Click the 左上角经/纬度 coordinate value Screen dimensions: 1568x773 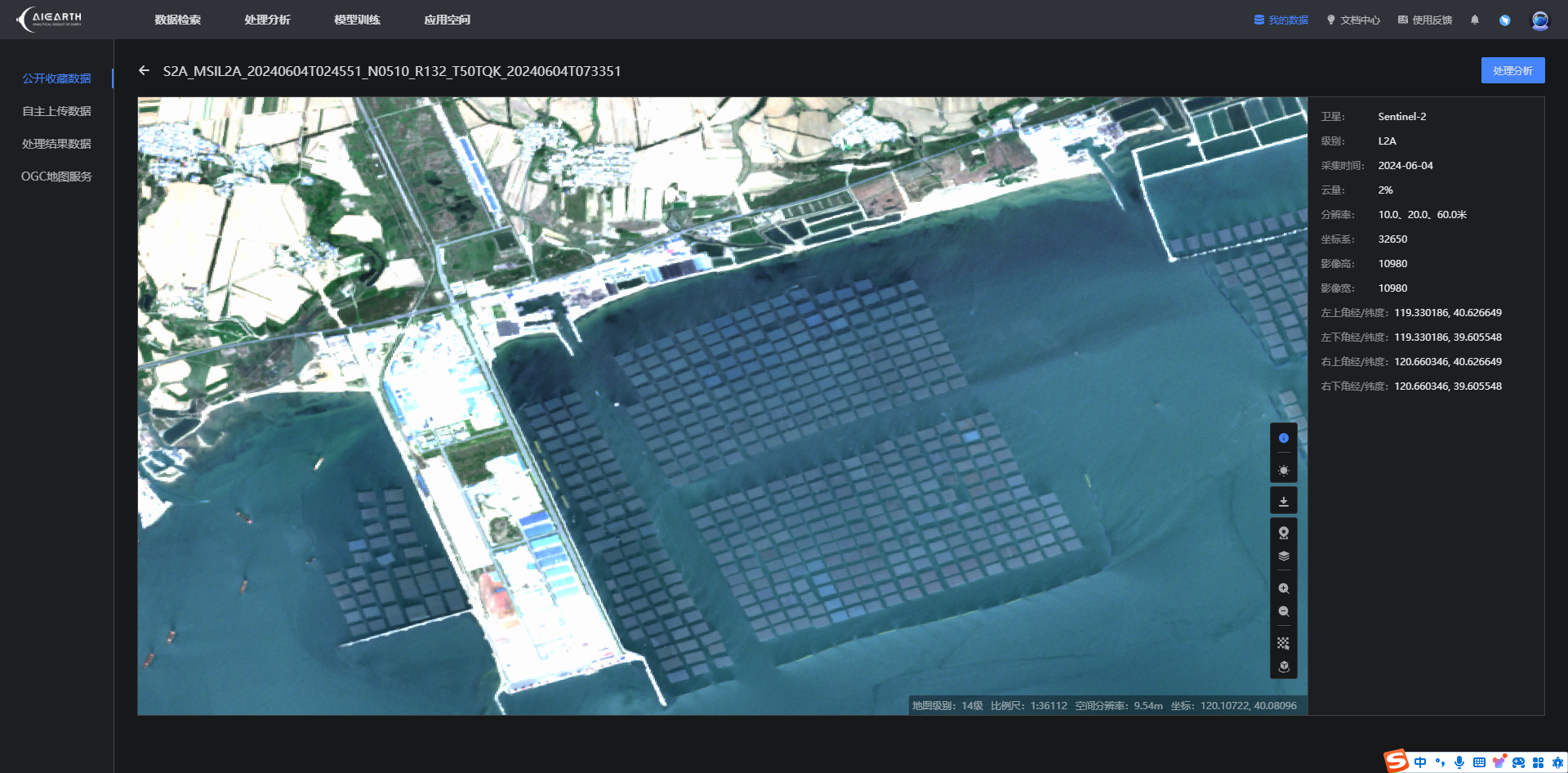coord(1448,313)
